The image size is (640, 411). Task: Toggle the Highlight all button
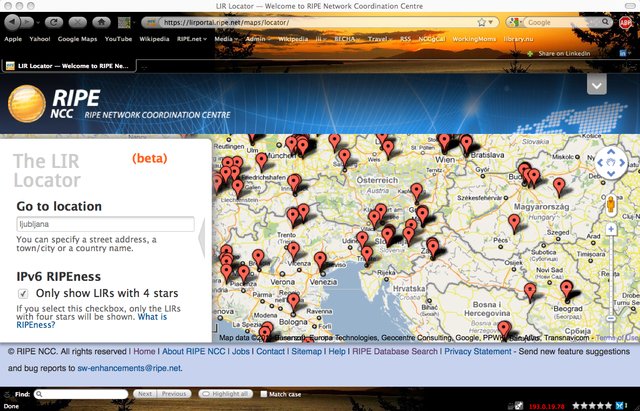(226, 394)
